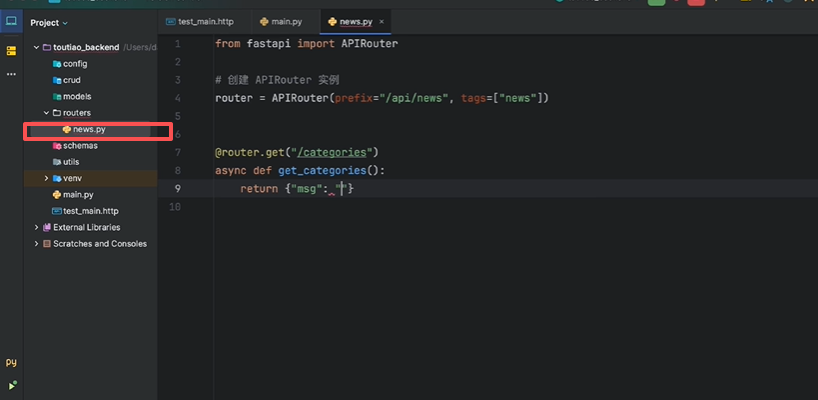Close the news.py editor tab

click(x=381, y=22)
